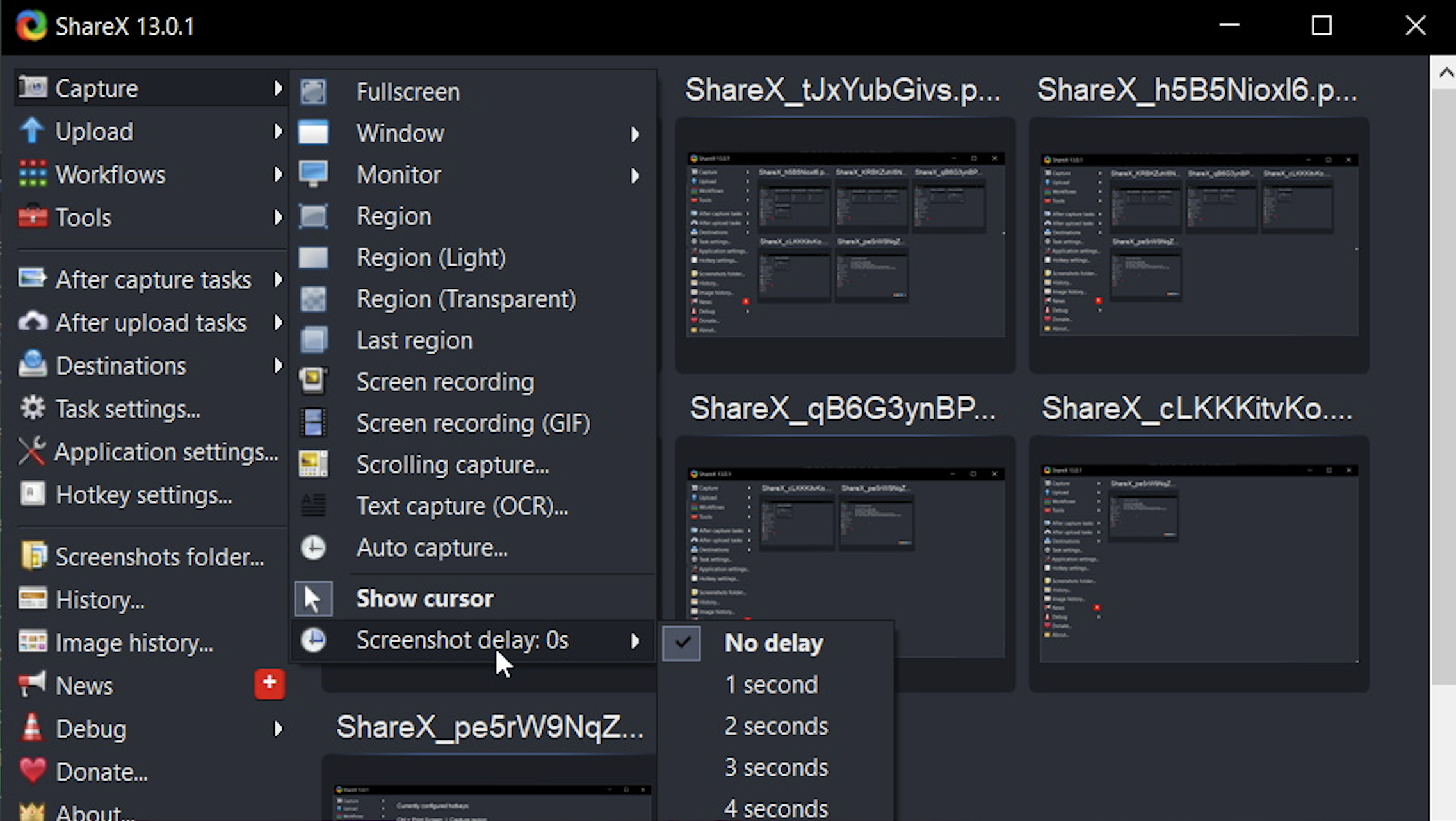Open History... from the sidebar
This screenshot has height=821, width=1456.
pyautogui.click(x=150, y=600)
